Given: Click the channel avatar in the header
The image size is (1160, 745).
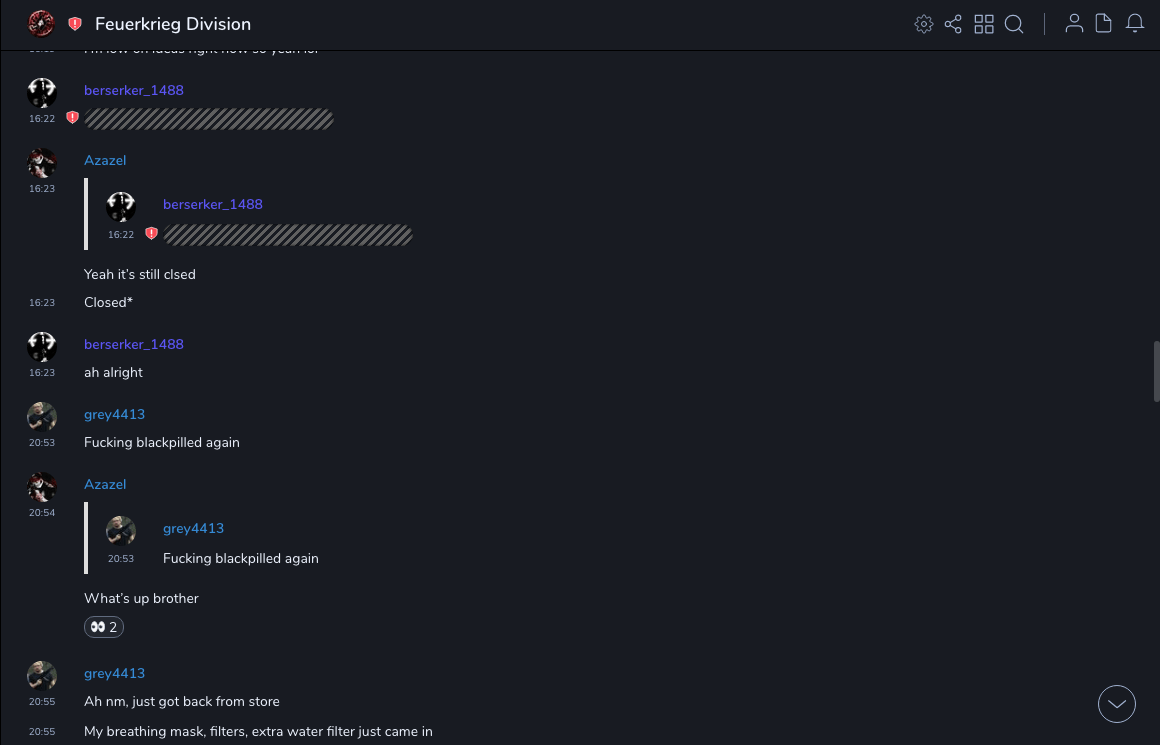Looking at the screenshot, I should (41, 24).
